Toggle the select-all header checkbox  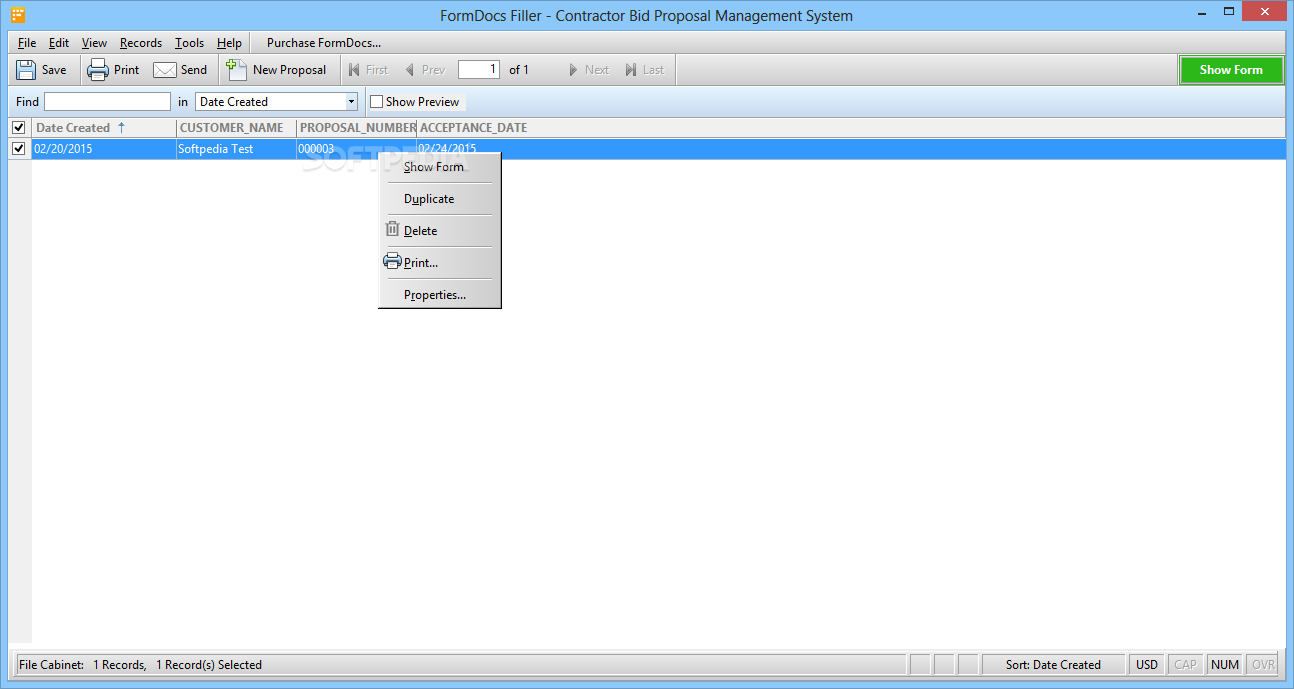point(19,128)
